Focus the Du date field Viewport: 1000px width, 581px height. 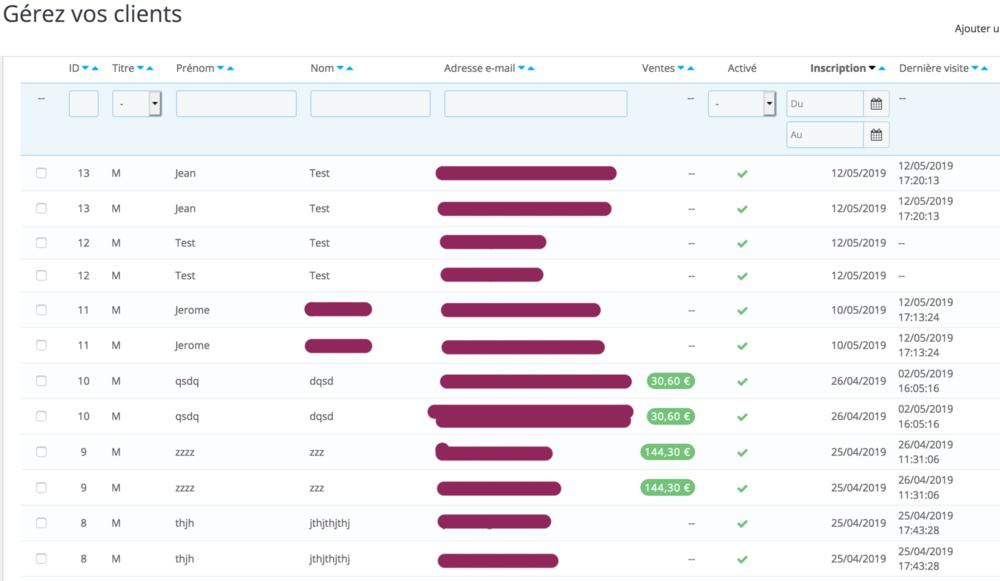click(825, 104)
